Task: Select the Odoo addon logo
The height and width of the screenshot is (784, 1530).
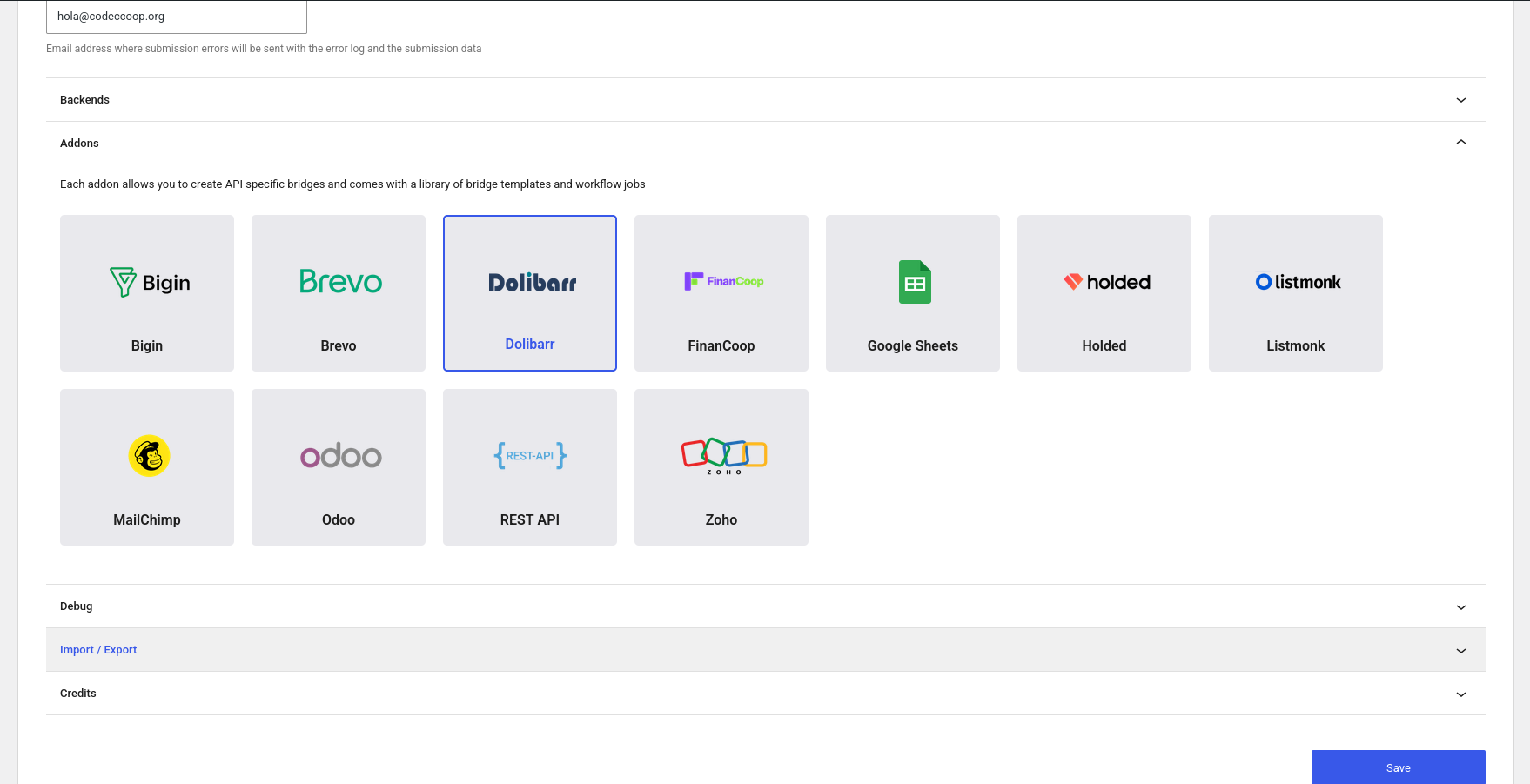Action: (x=338, y=456)
